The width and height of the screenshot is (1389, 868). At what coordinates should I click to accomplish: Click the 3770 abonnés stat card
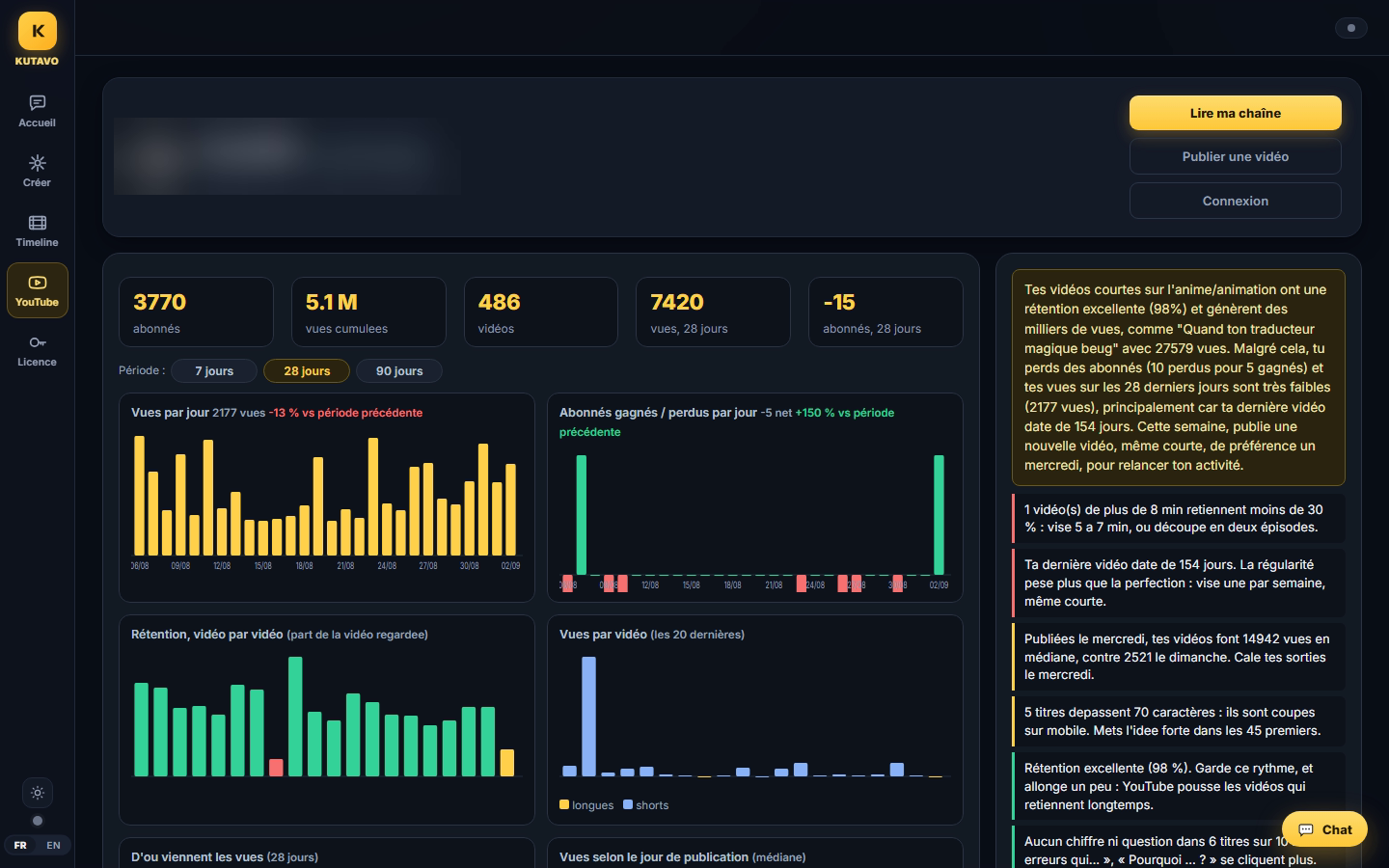tap(196, 312)
